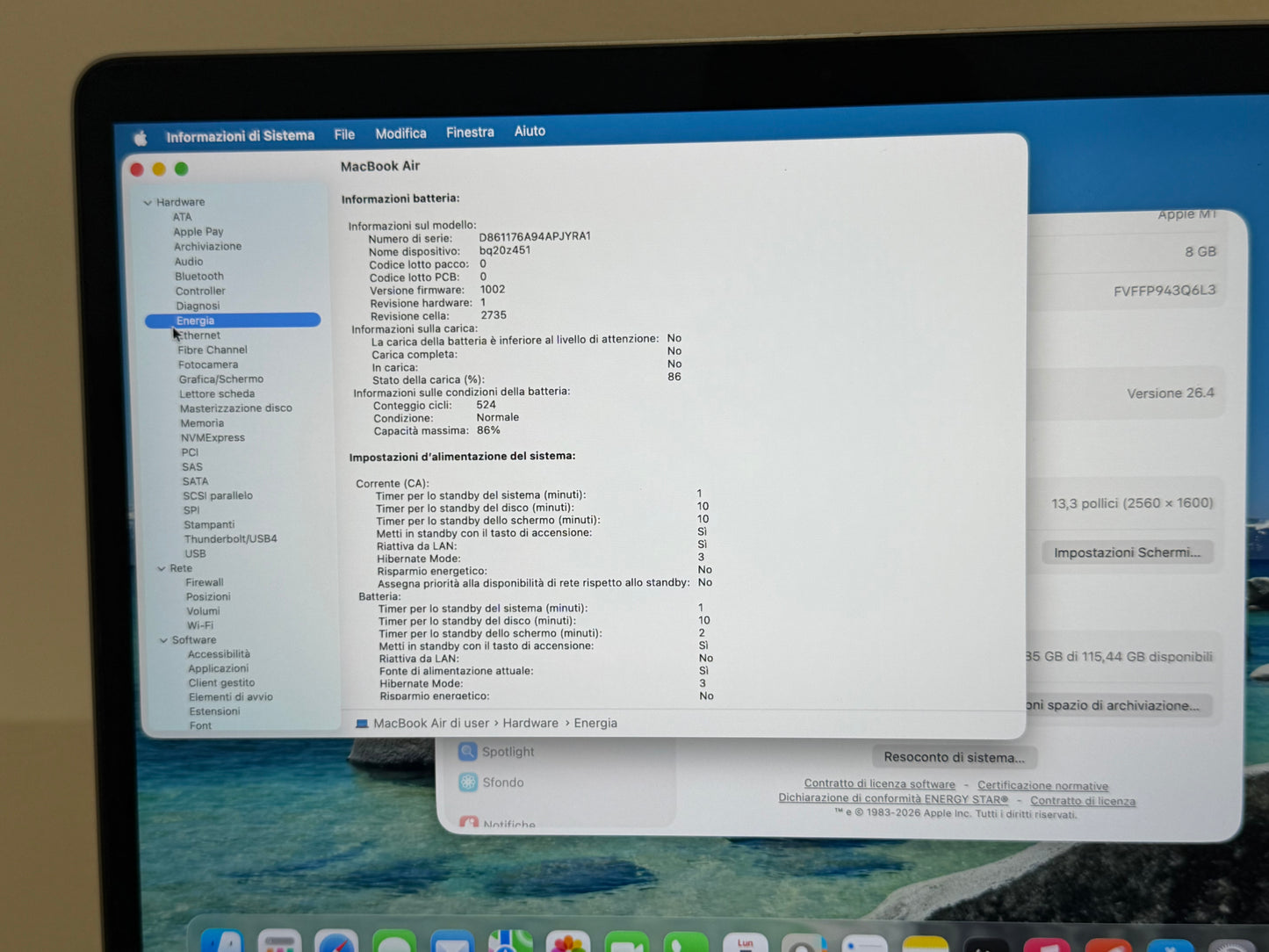Screen dimensions: 1269x952
Task: Select Memoria in the sidebar
Action: (202, 423)
